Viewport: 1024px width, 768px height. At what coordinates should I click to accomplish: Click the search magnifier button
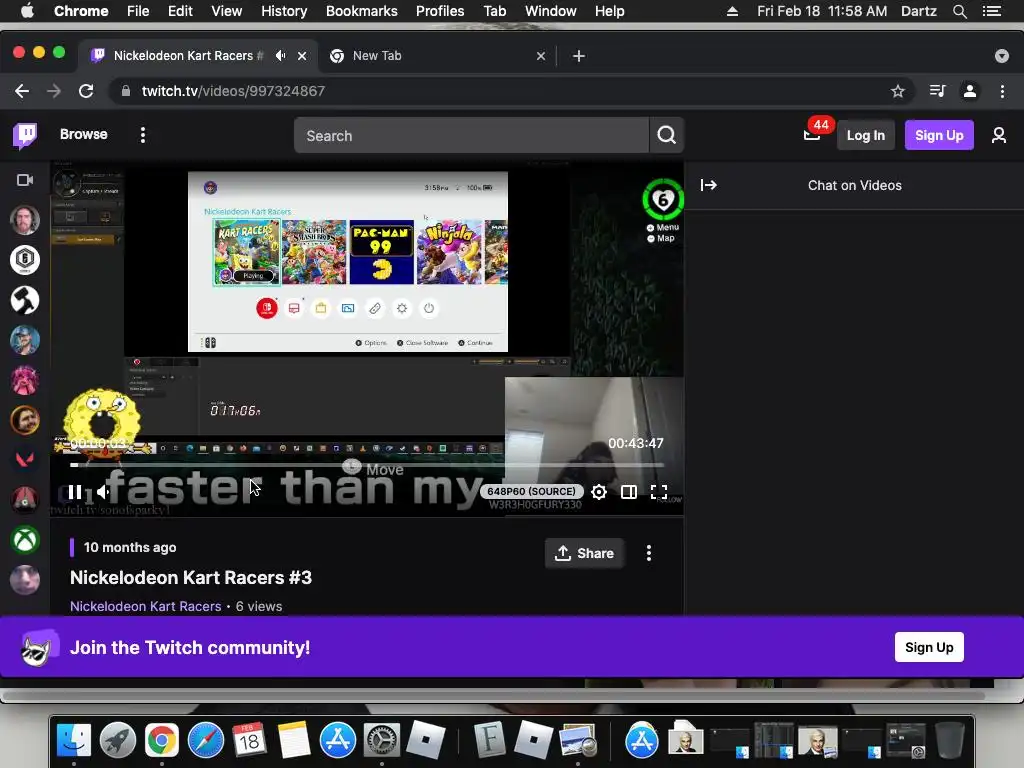tap(666, 135)
